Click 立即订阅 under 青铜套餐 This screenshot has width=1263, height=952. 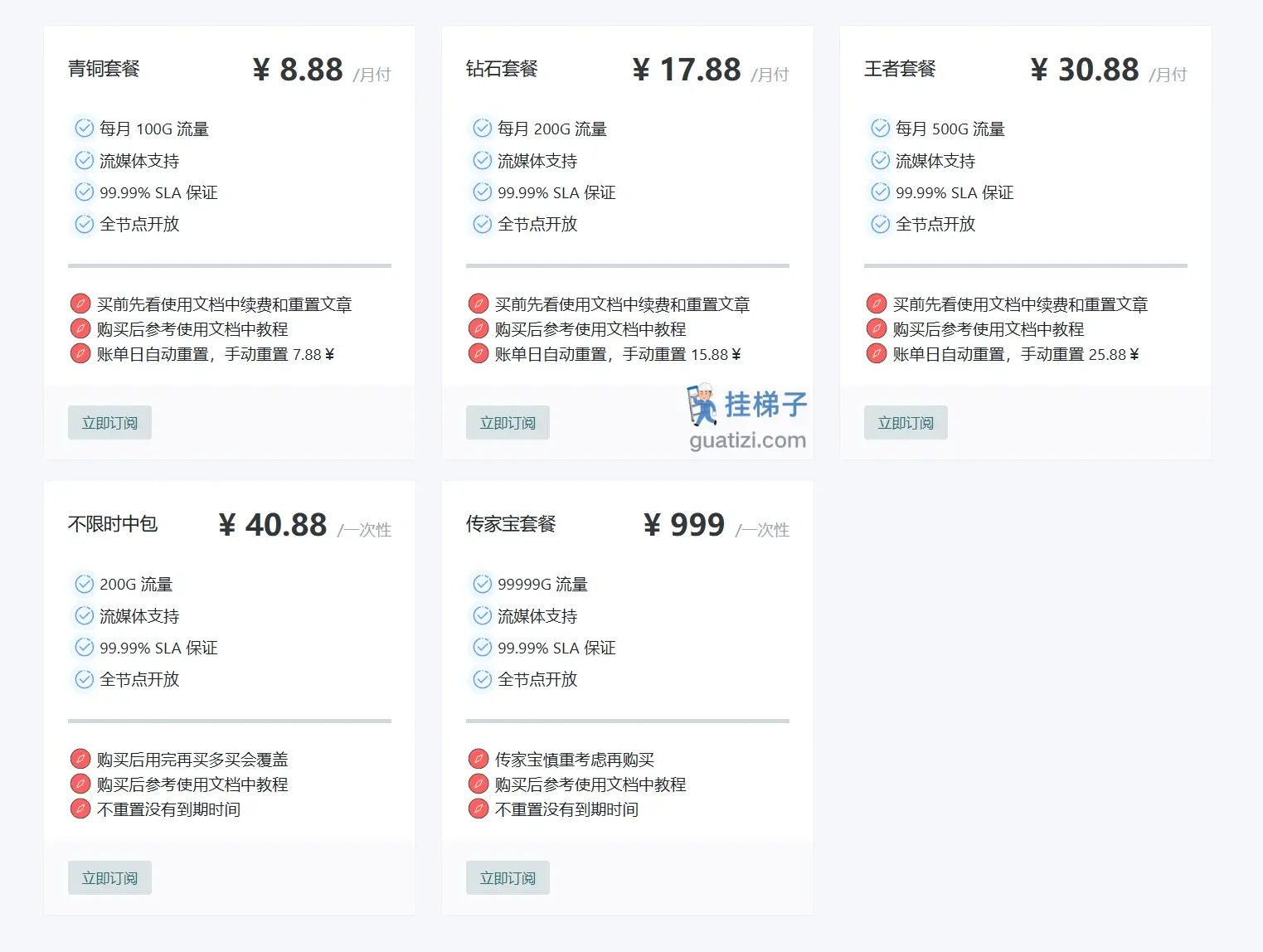coord(109,422)
